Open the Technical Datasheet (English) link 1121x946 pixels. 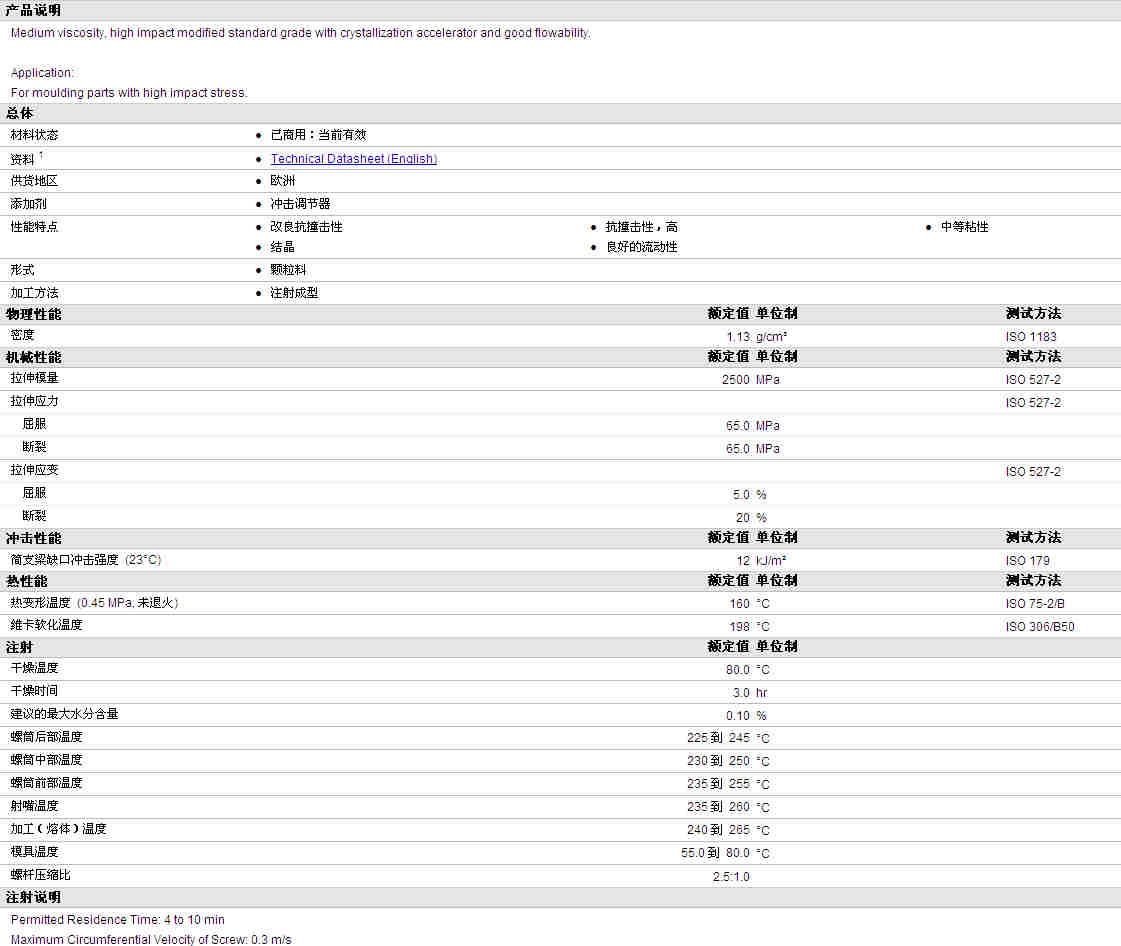coord(353,159)
